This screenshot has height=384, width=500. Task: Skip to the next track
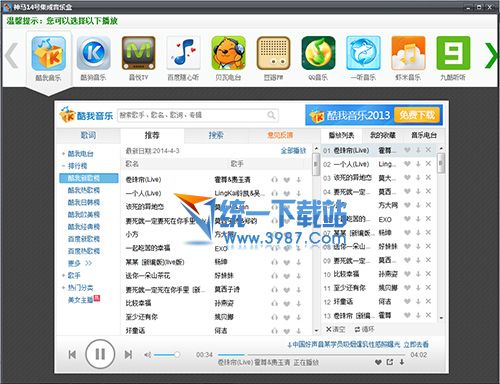point(128,355)
